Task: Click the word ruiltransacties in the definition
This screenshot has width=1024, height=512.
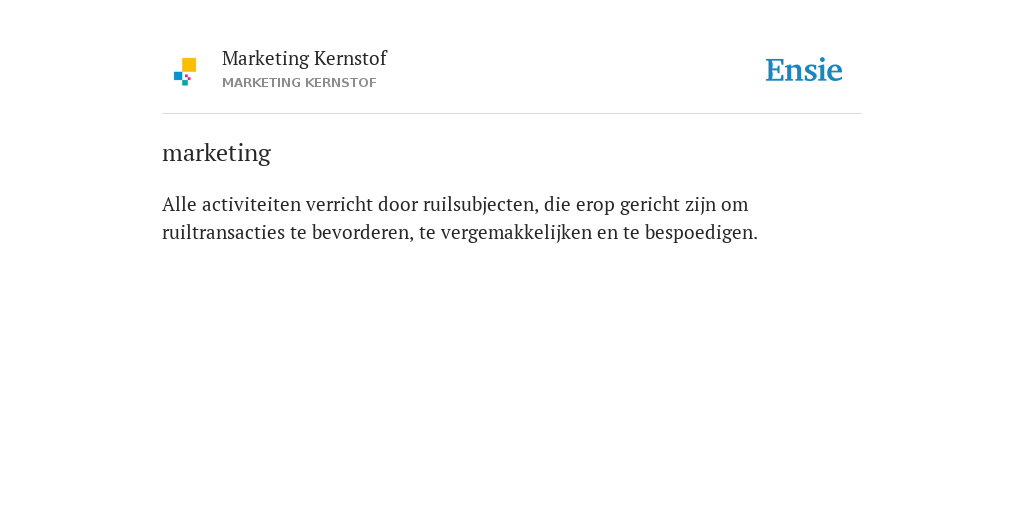Action: coord(223,232)
